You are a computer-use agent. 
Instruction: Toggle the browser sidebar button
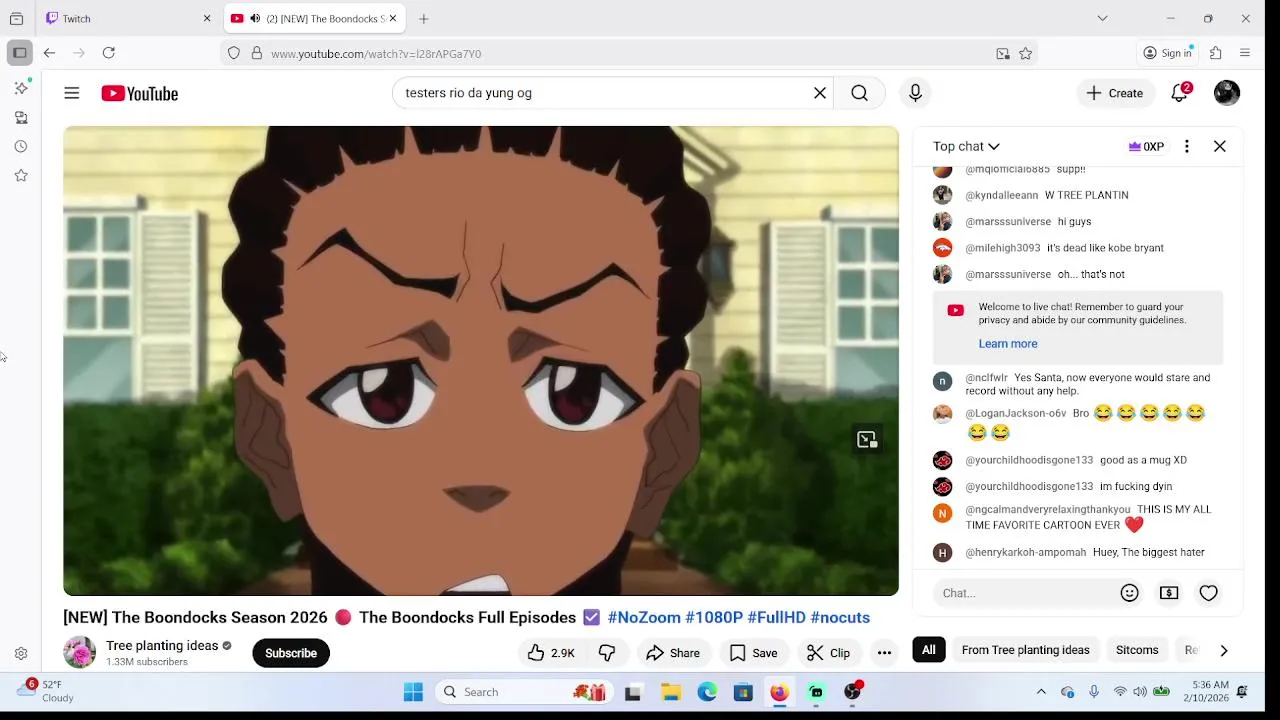click(19, 53)
